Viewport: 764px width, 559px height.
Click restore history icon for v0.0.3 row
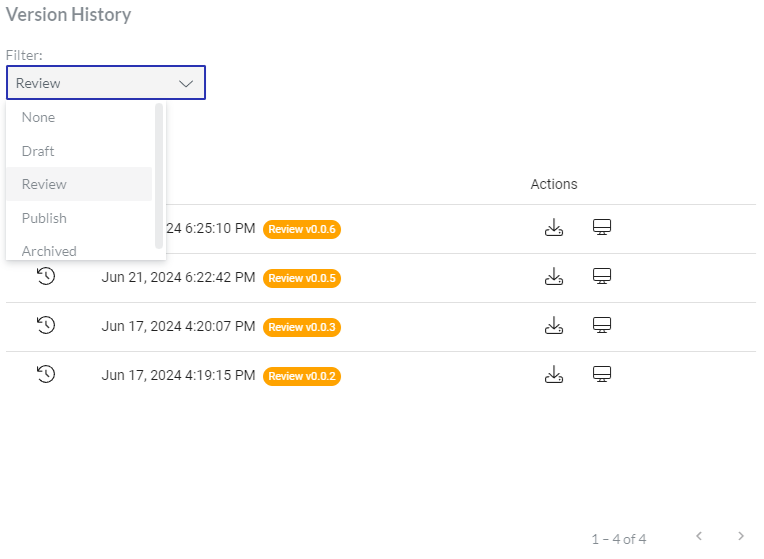(46, 325)
